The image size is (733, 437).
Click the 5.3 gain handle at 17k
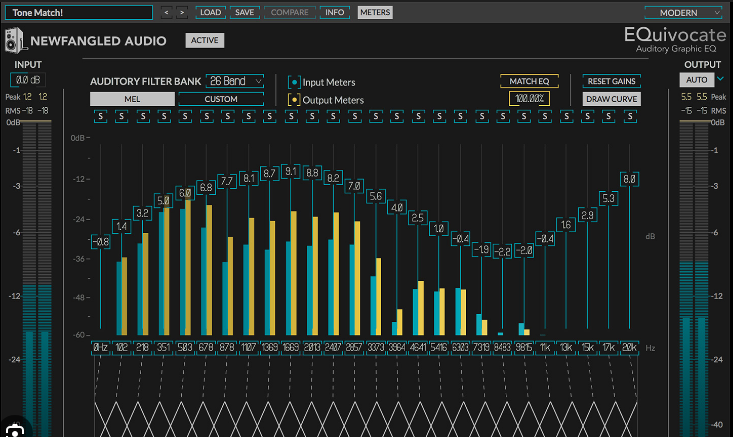pos(608,198)
